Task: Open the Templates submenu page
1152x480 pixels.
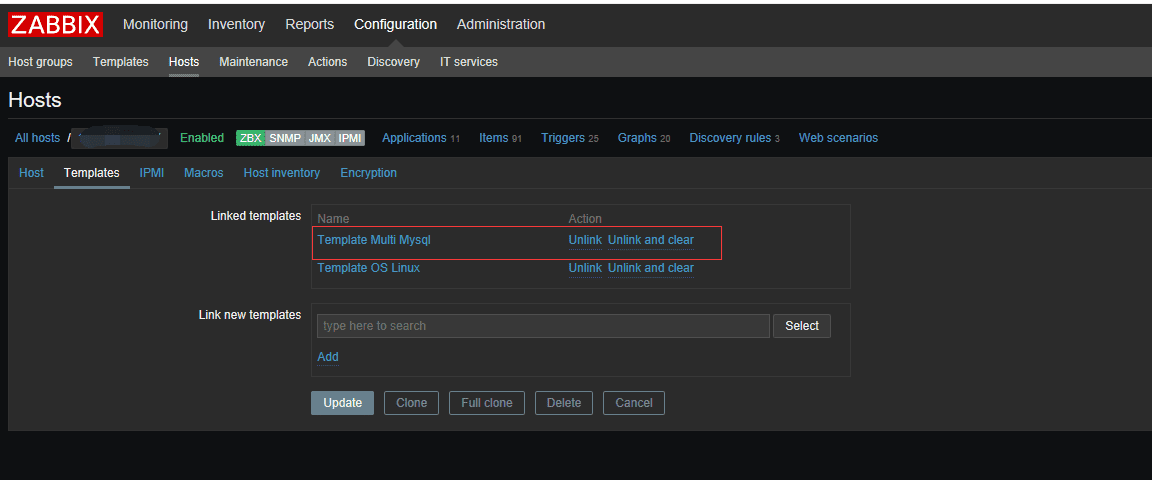Action: (x=120, y=62)
